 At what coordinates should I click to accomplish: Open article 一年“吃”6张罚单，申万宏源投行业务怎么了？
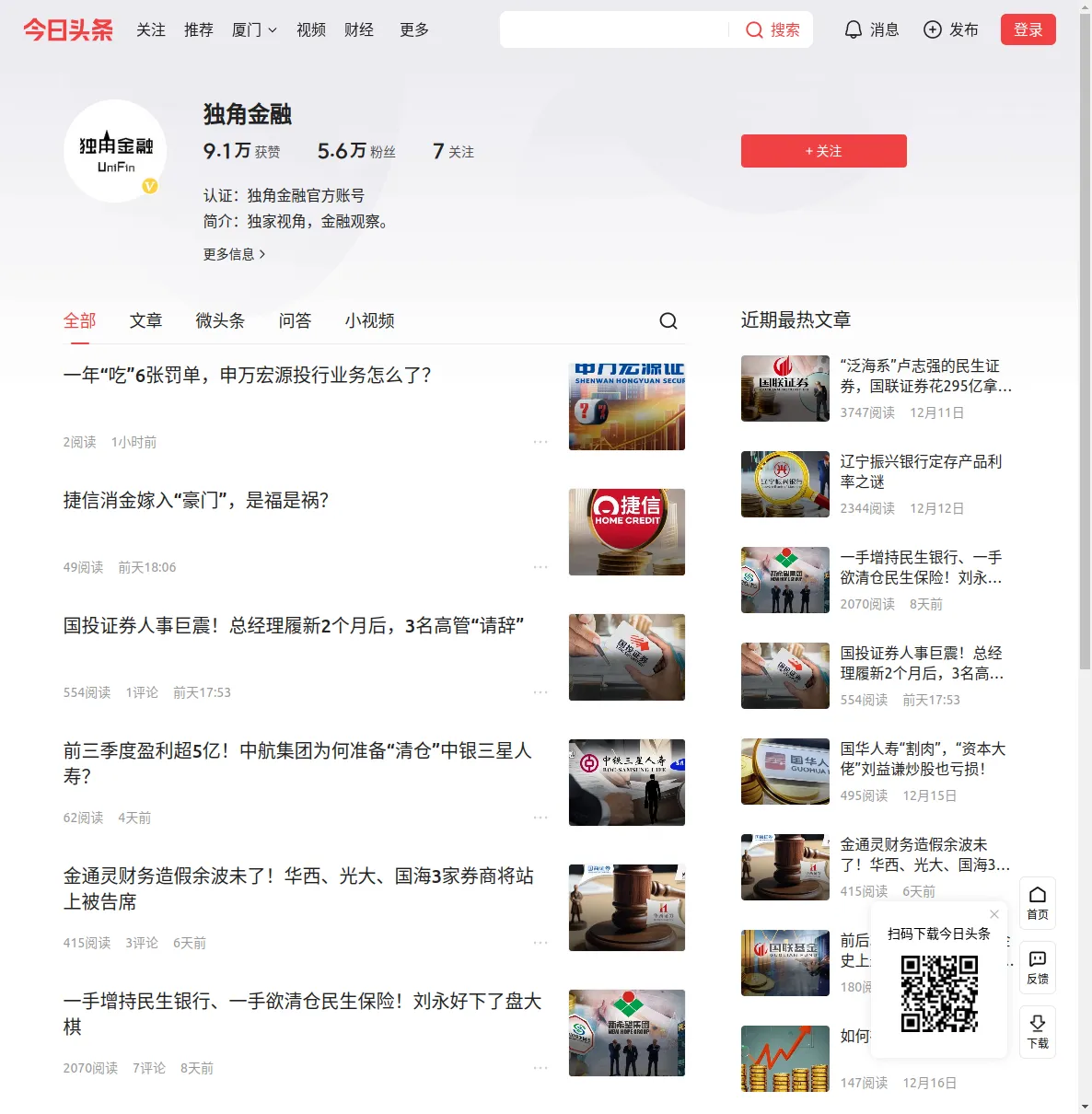tap(248, 376)
